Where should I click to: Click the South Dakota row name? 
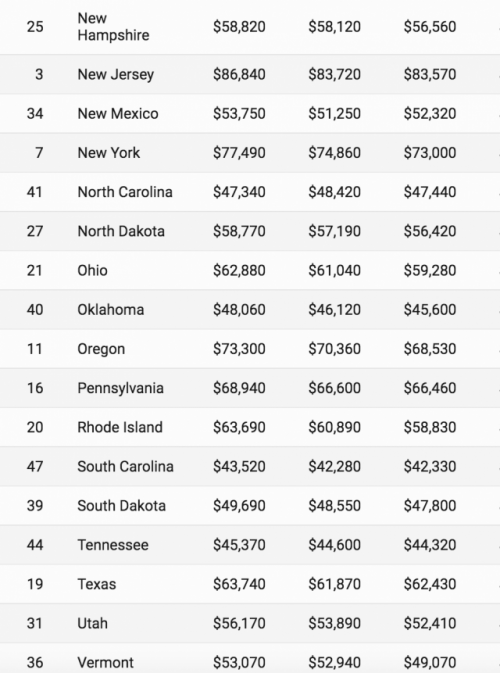pyautogui.click(x=121, y=506)
